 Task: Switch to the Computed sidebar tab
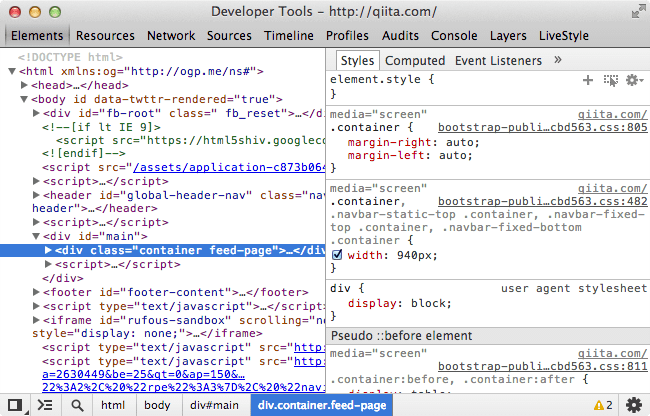click(415, 60)
